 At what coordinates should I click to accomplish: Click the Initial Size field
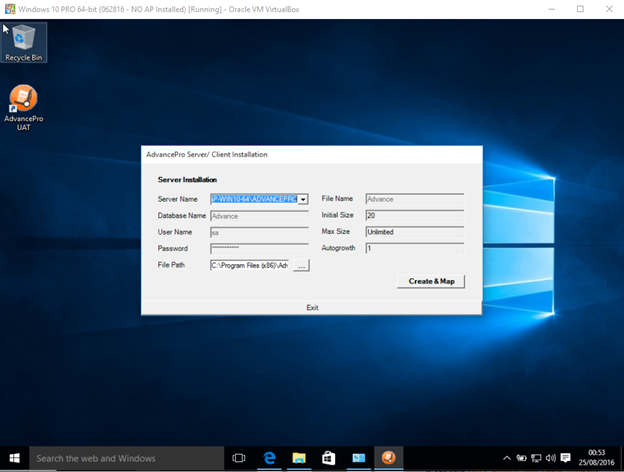(x=414, y=215)
